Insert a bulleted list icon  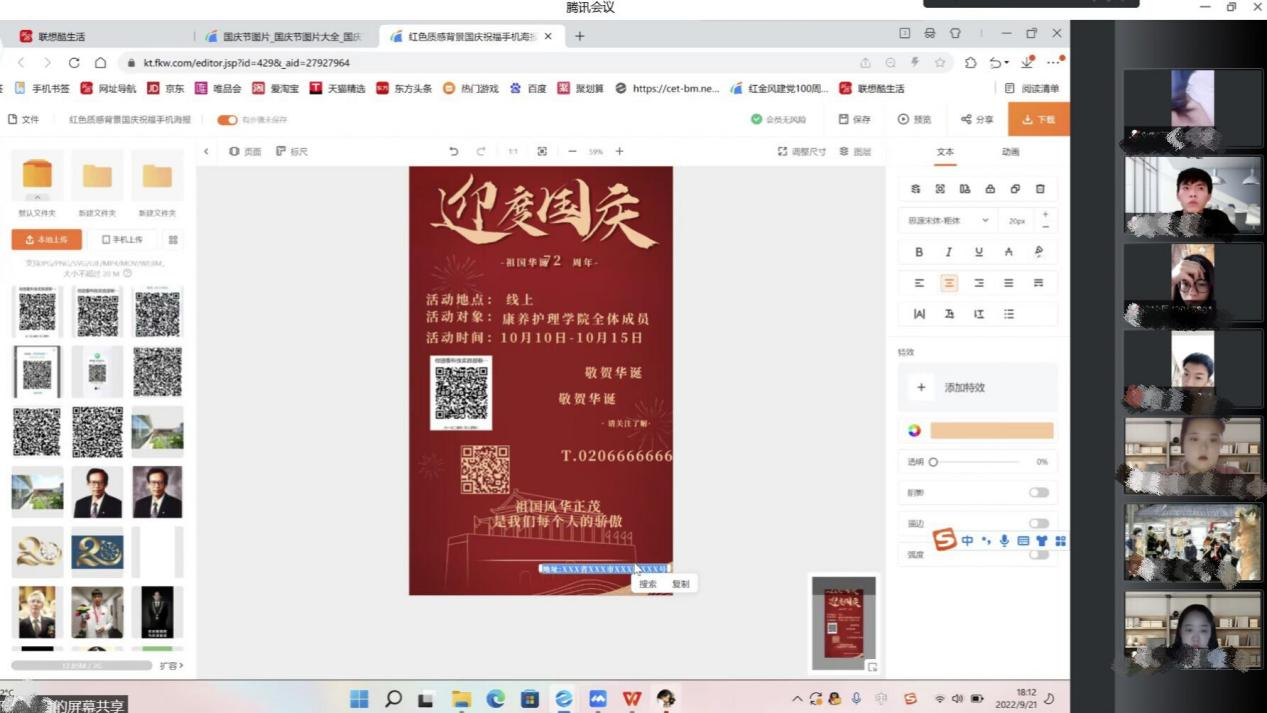pos(1009,314)
